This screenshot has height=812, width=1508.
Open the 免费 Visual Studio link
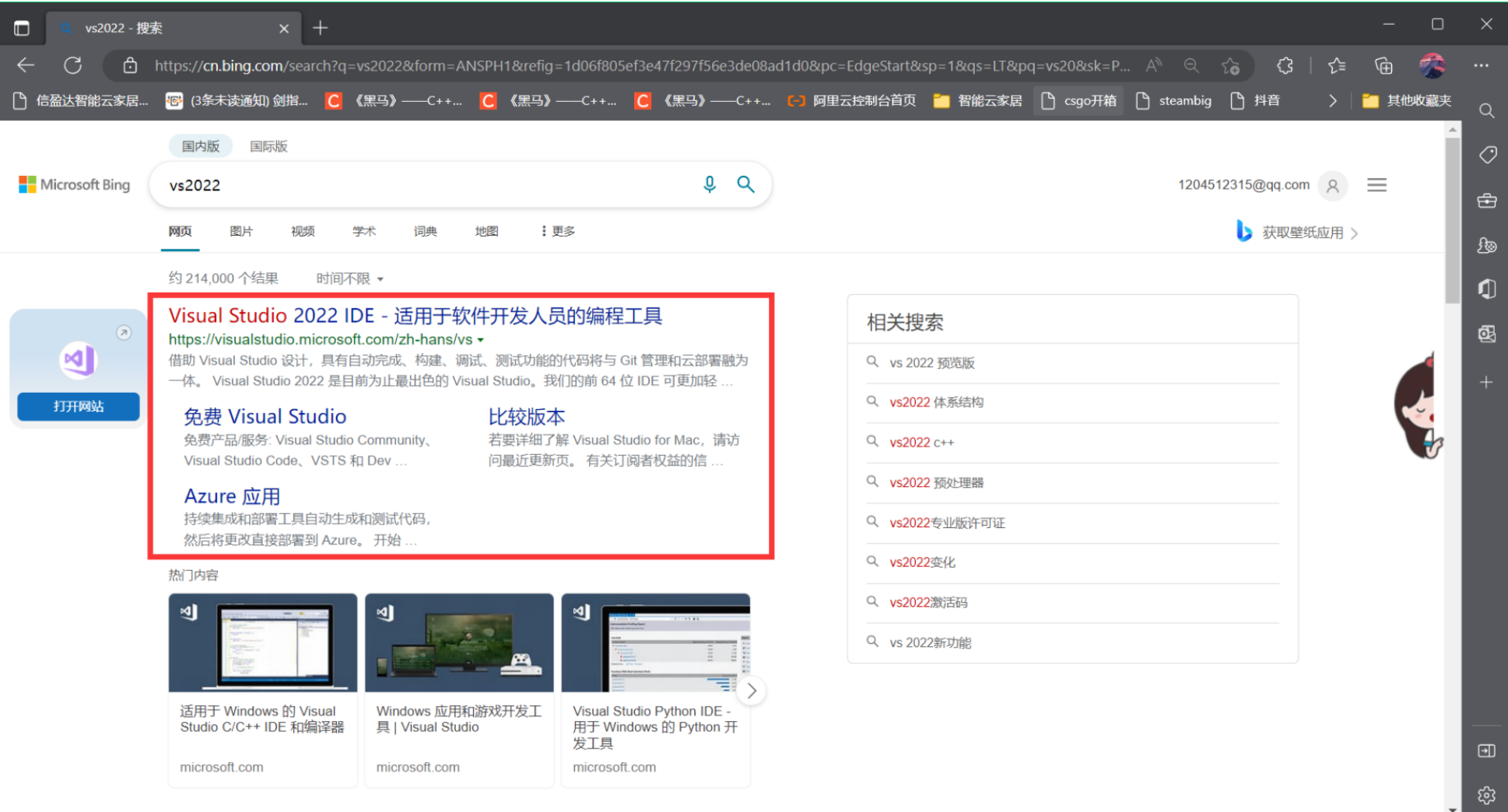tap(265, 417)
